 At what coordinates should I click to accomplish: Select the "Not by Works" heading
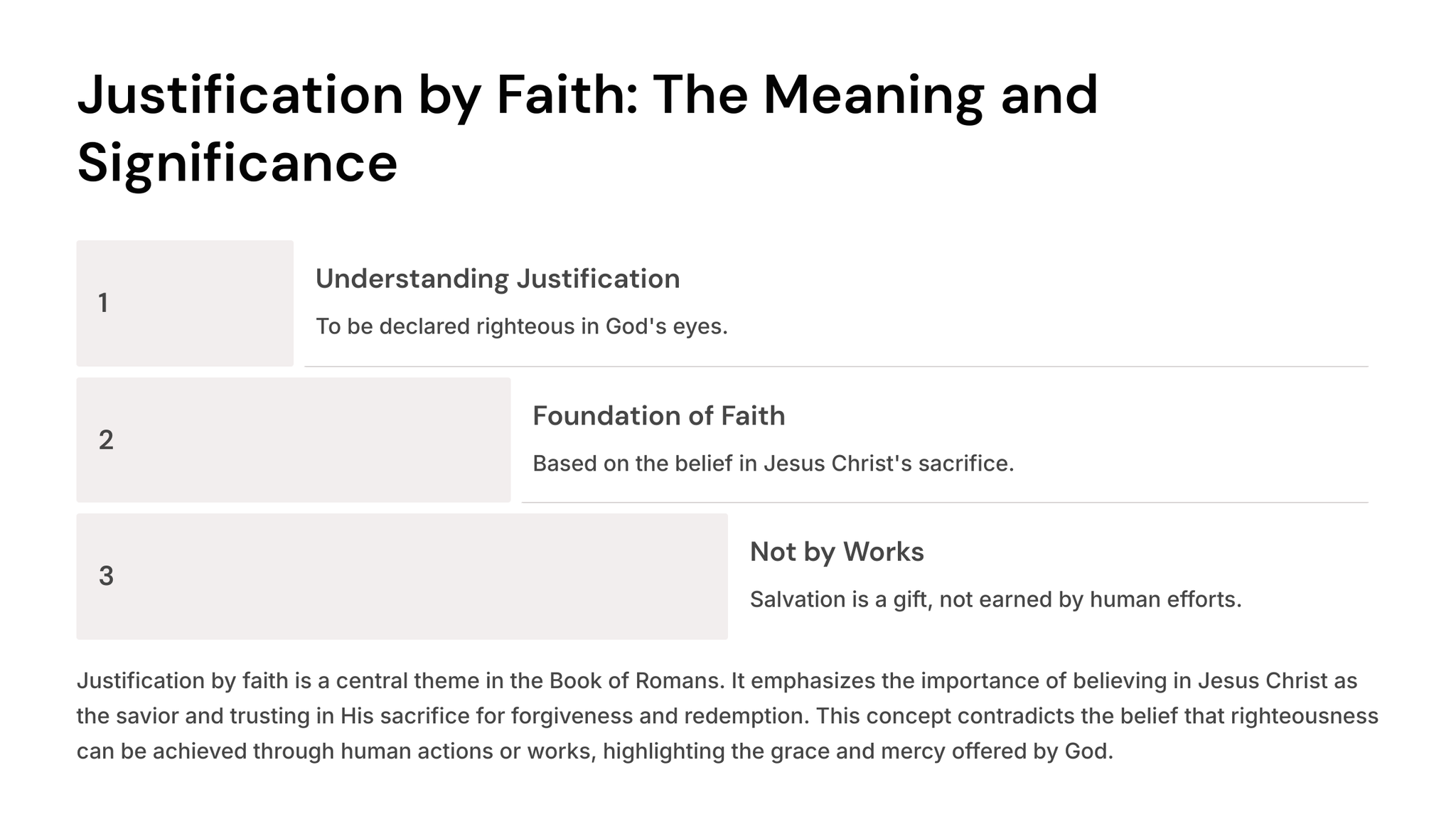tap(836, 552)
